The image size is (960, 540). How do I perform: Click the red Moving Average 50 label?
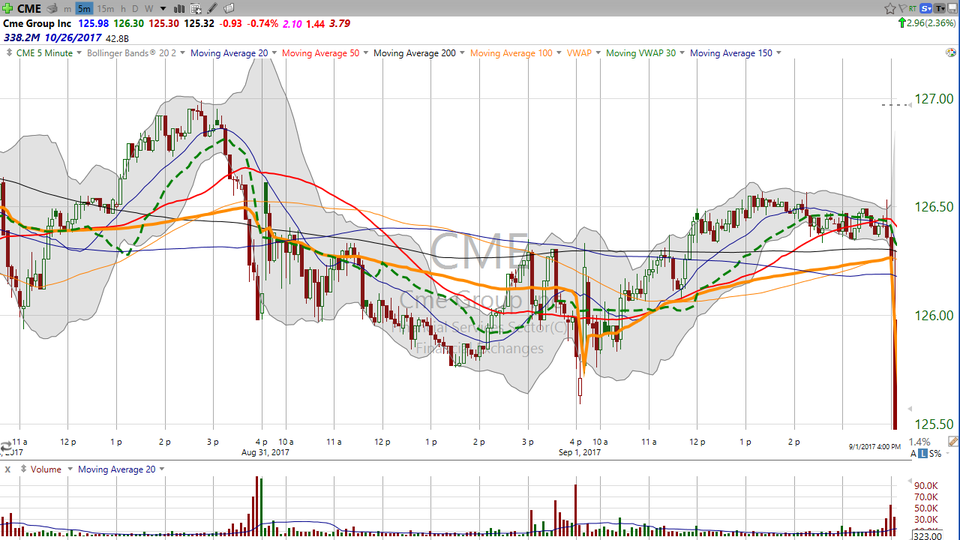[320, 53]
